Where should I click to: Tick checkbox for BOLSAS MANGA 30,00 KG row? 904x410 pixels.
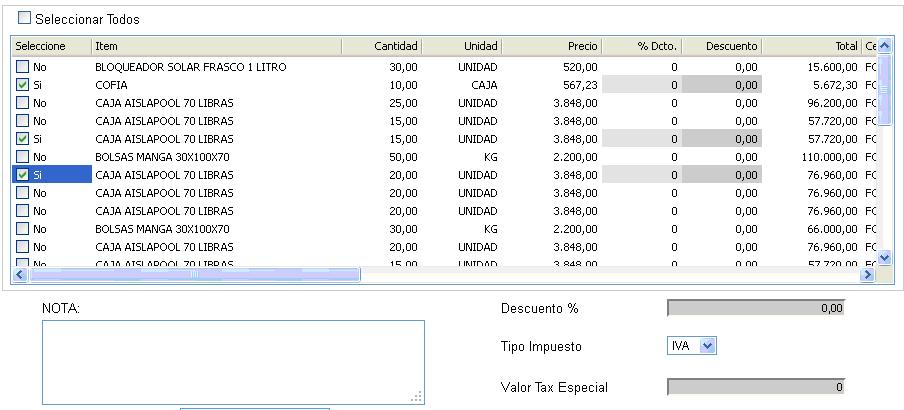22,229
